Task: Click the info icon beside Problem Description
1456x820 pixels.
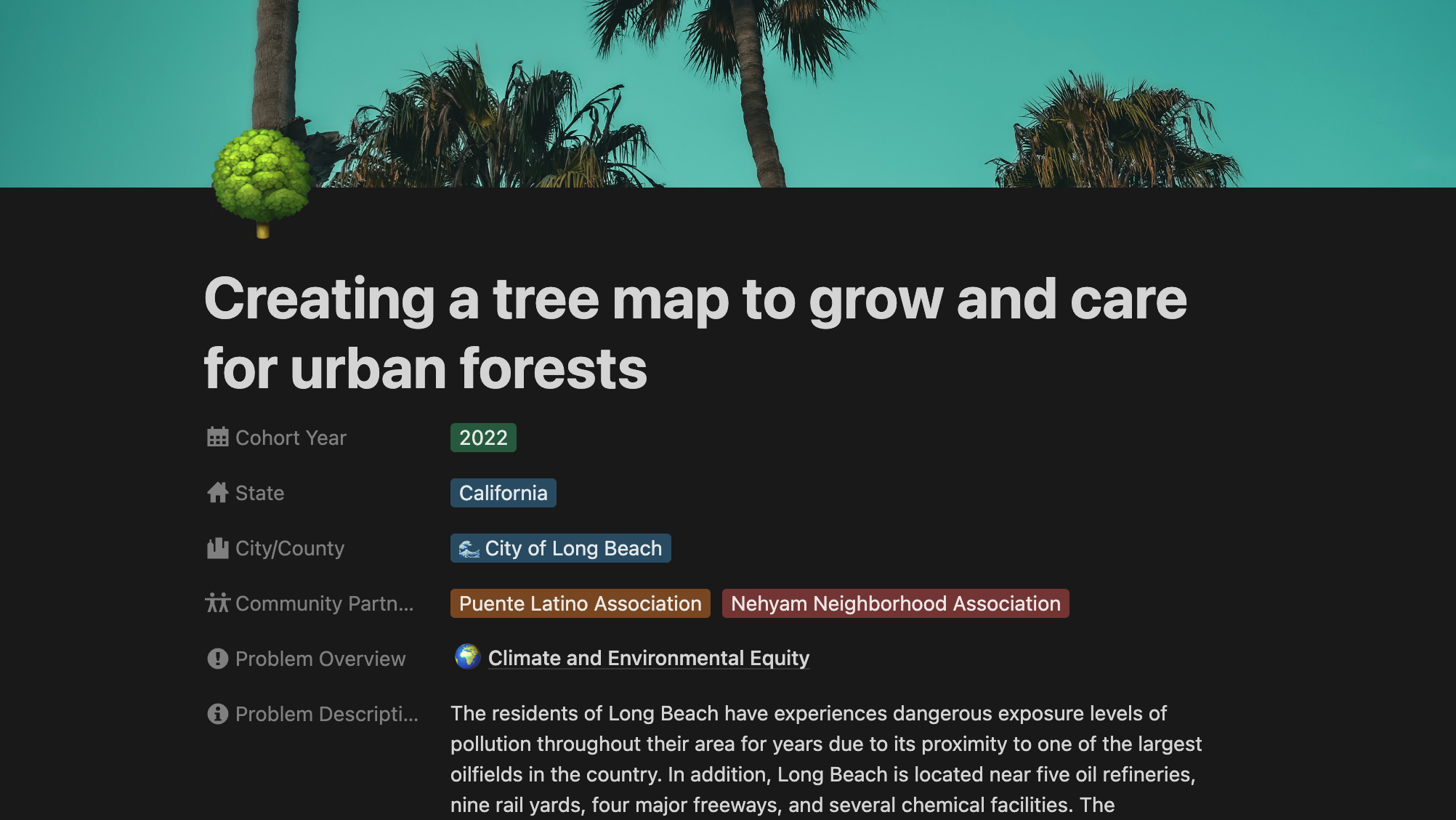Action: click(217, 714)
